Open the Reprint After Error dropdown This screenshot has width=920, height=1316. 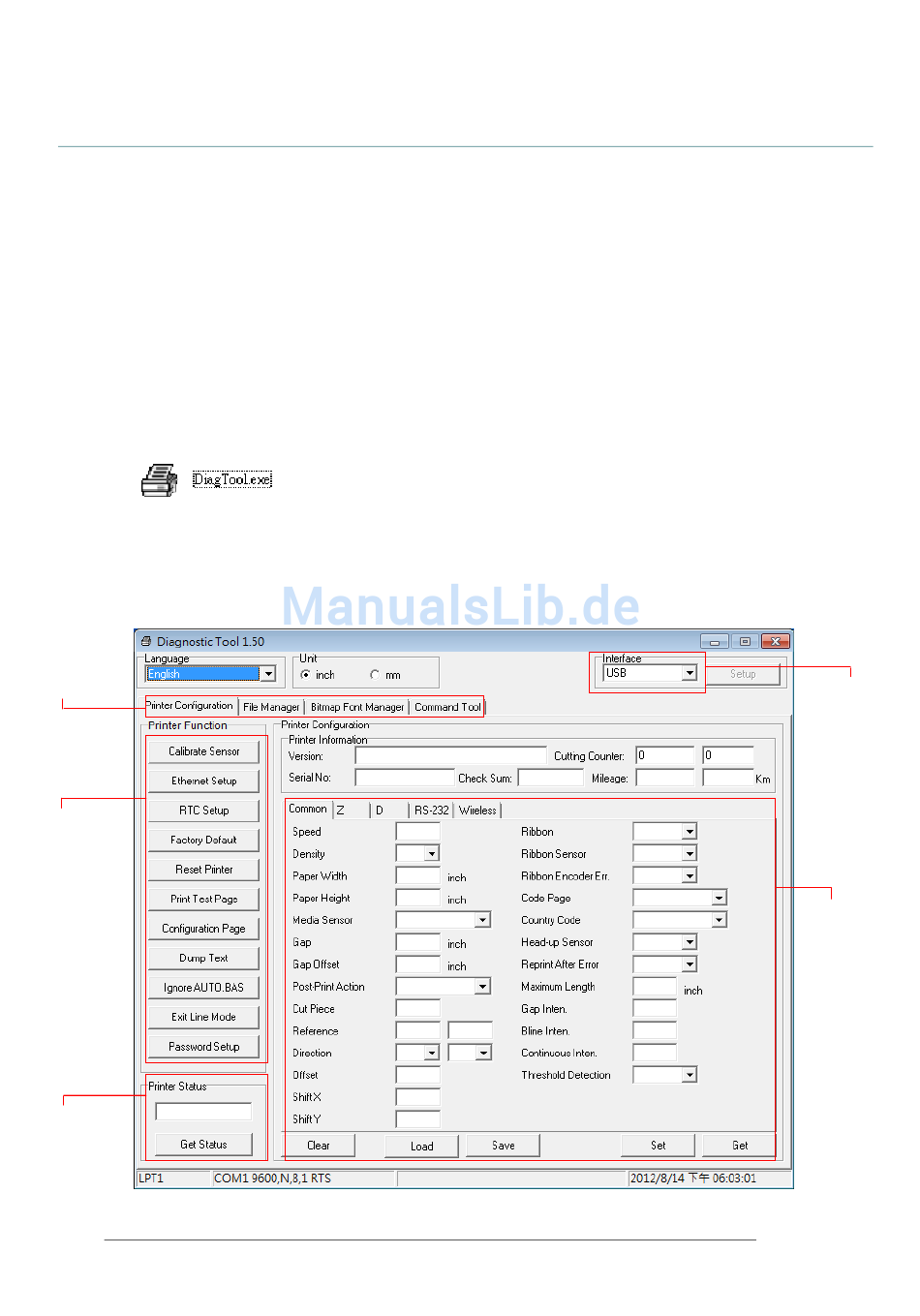pyautogui.click(x=690, y=964)
